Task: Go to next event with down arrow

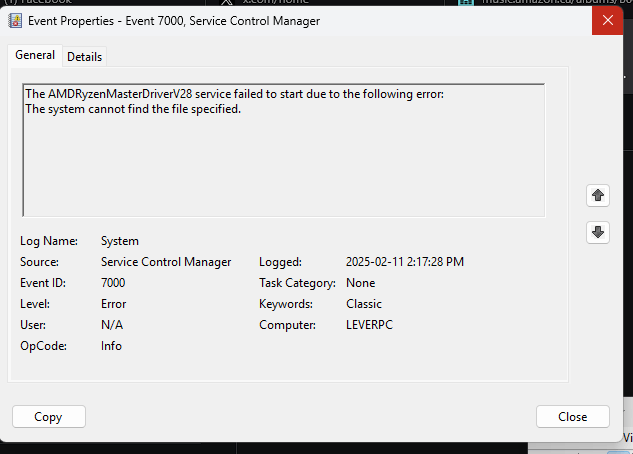Action: [x=598, y=232]
